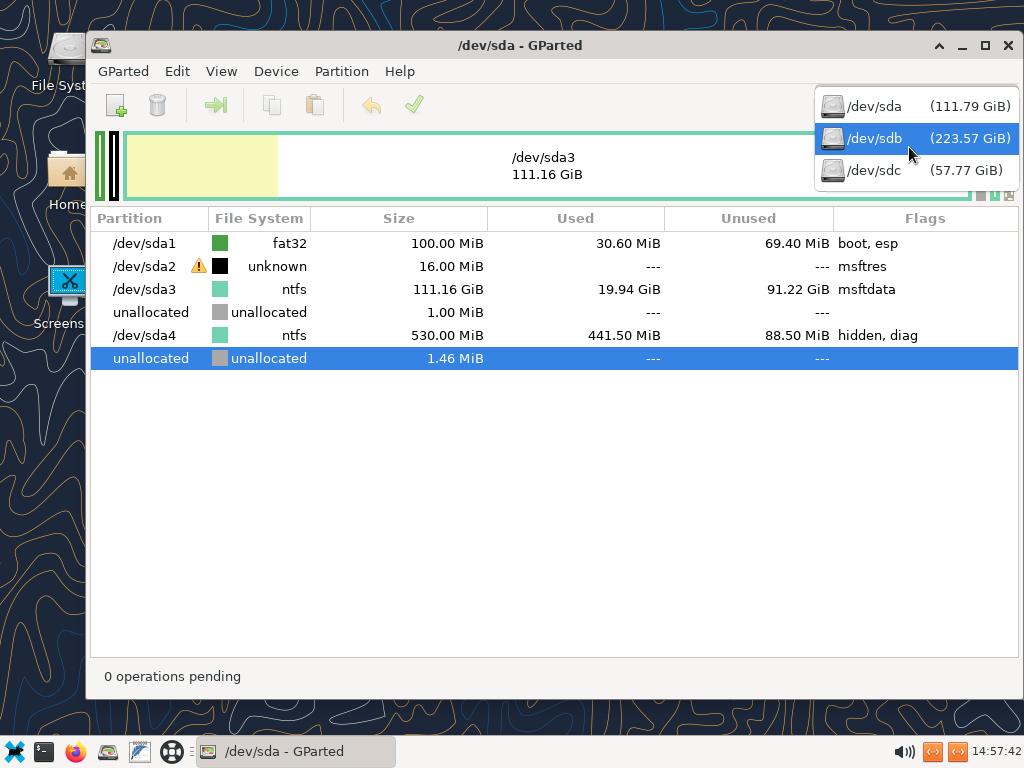Click the Unused column header
This screenshot has width=1024, height=768.
click(748, 218)
